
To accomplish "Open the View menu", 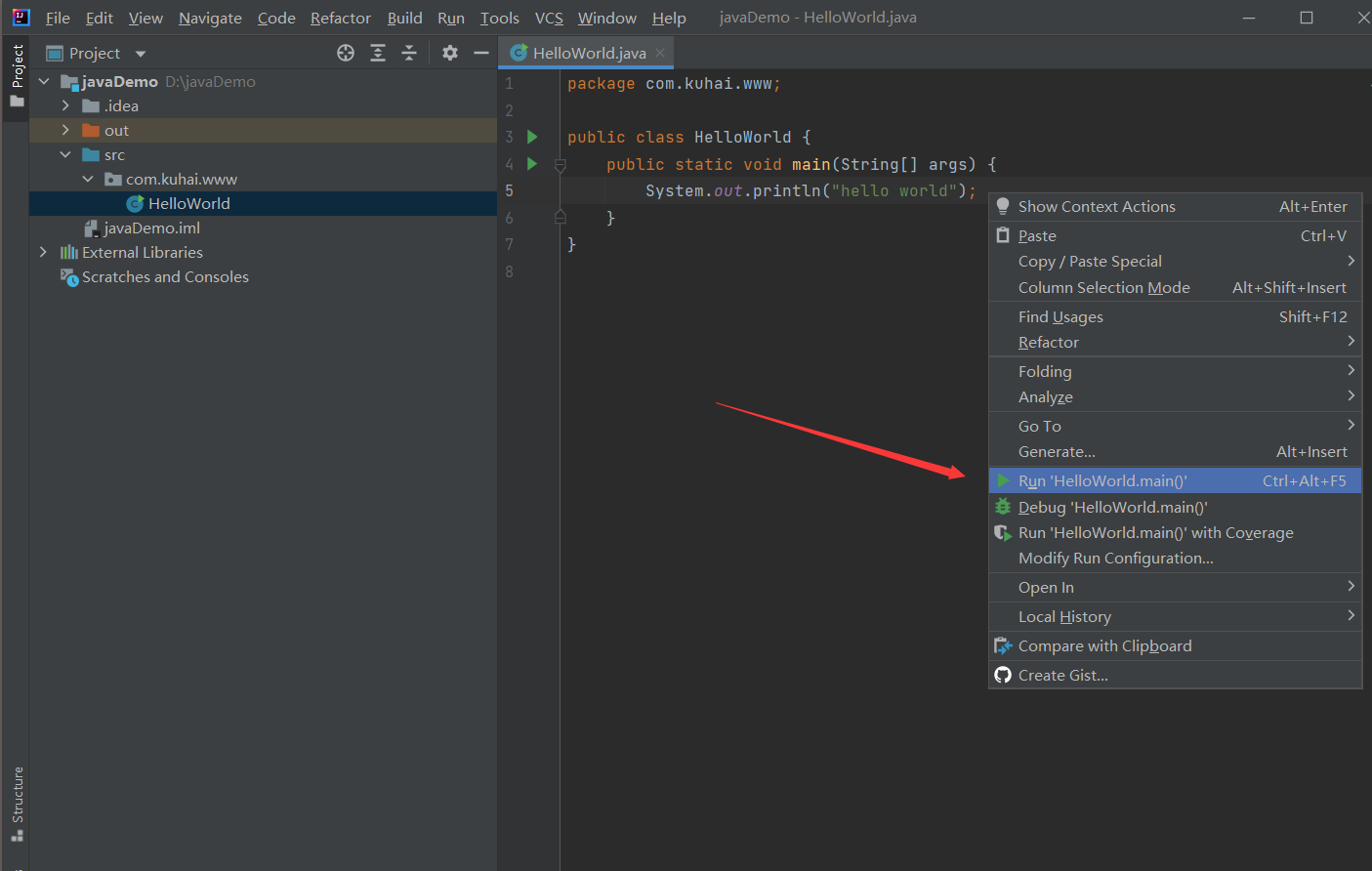I will [146, 18].
